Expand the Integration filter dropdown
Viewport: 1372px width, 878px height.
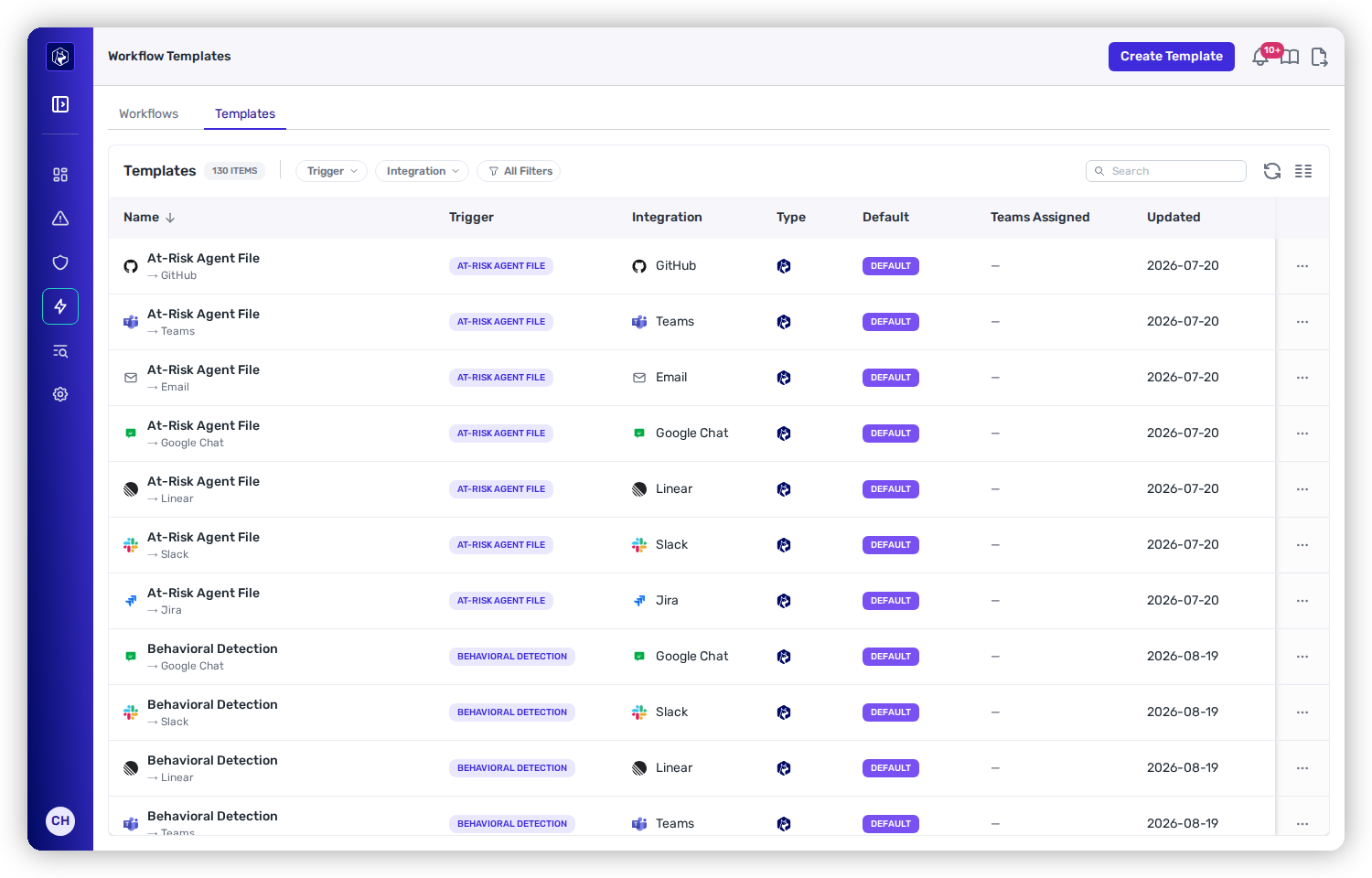point(422,171)
